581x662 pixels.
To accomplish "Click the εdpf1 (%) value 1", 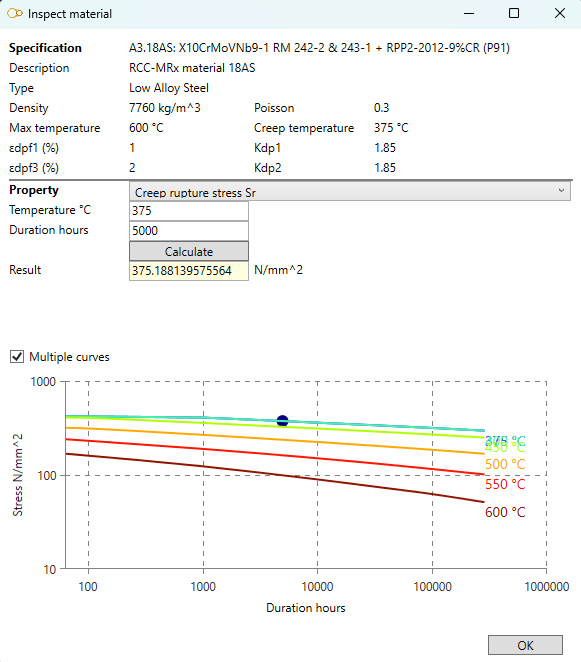I will tap(132, 148).
